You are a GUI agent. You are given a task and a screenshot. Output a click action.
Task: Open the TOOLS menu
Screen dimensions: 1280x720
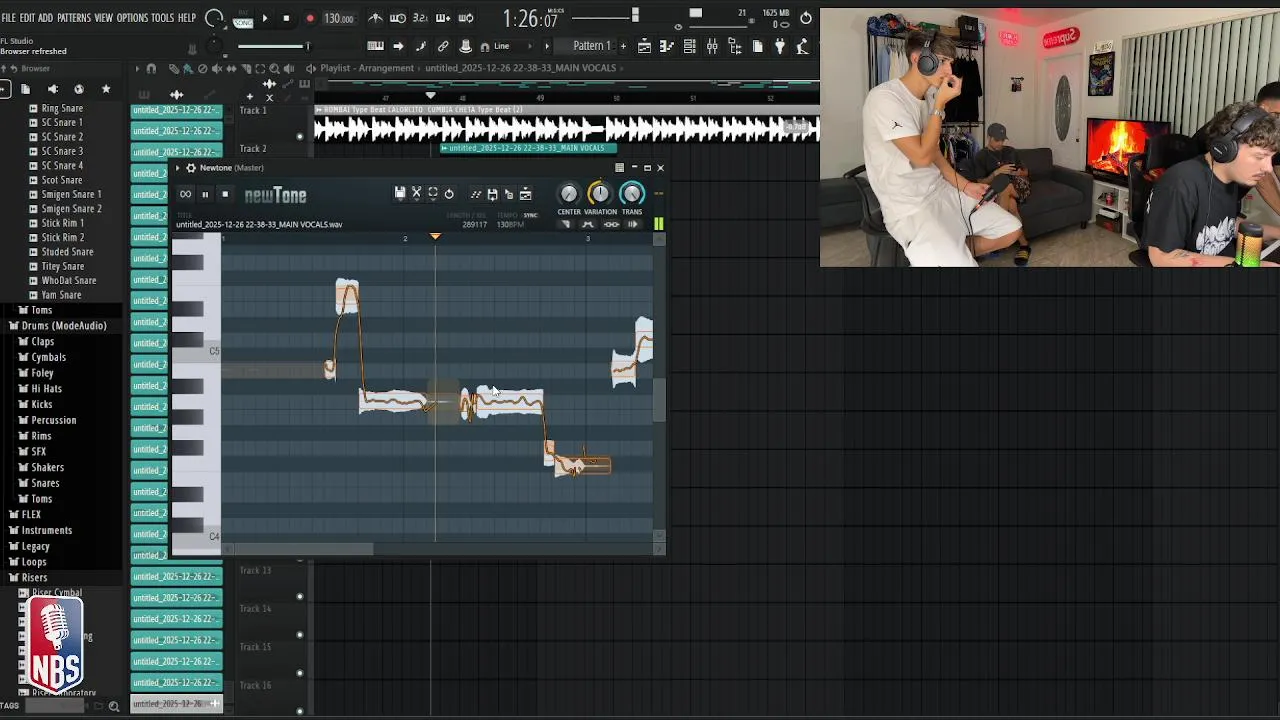(163, 18)
